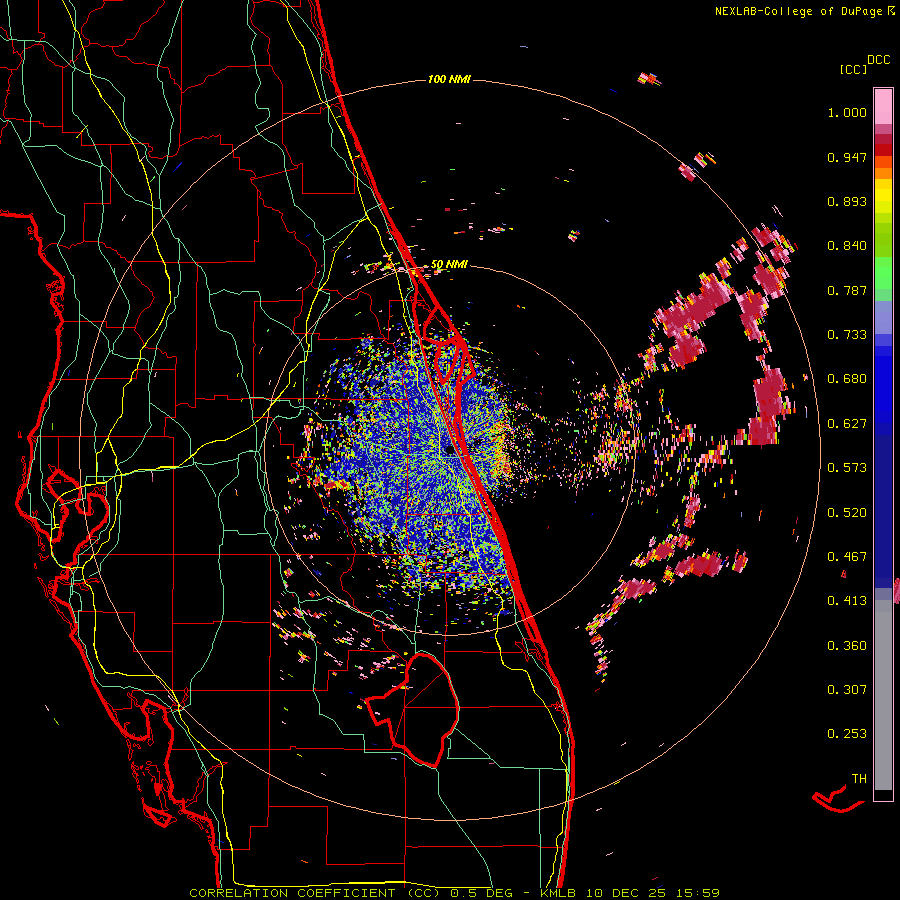
Task: Click the KMLB radar site dot at ring center
Action: point(449,451)
